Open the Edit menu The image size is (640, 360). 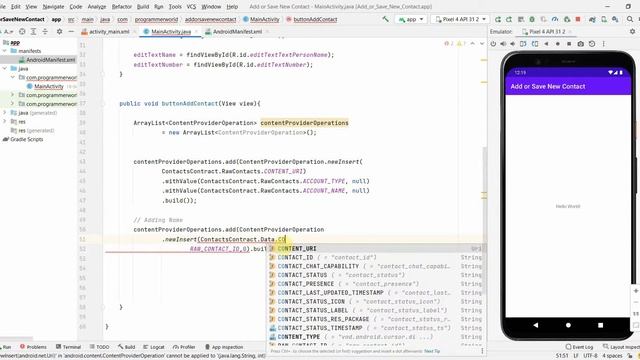(x=16, y=7)
